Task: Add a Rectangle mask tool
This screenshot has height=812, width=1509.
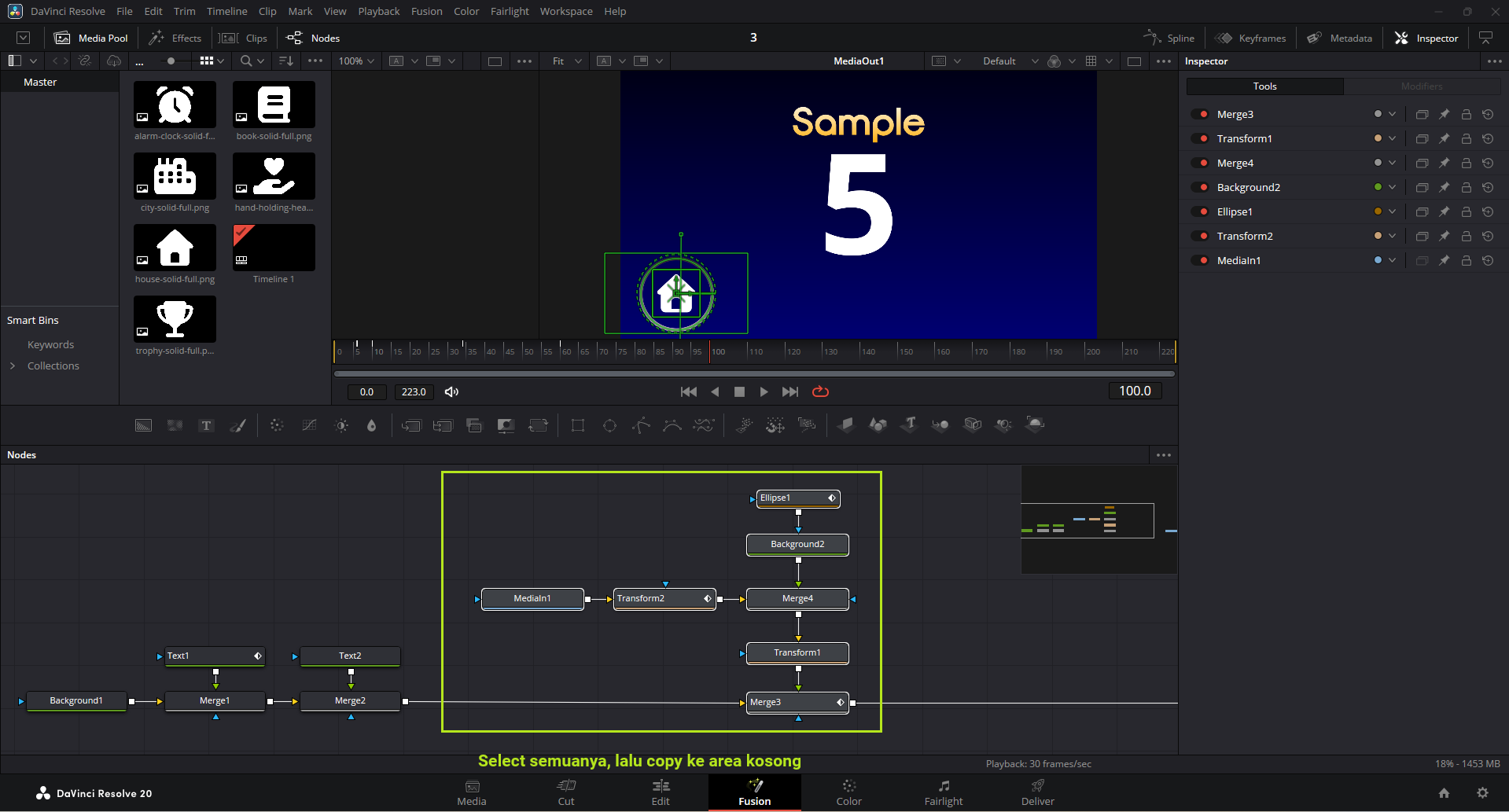Action: tap(578, 425)
